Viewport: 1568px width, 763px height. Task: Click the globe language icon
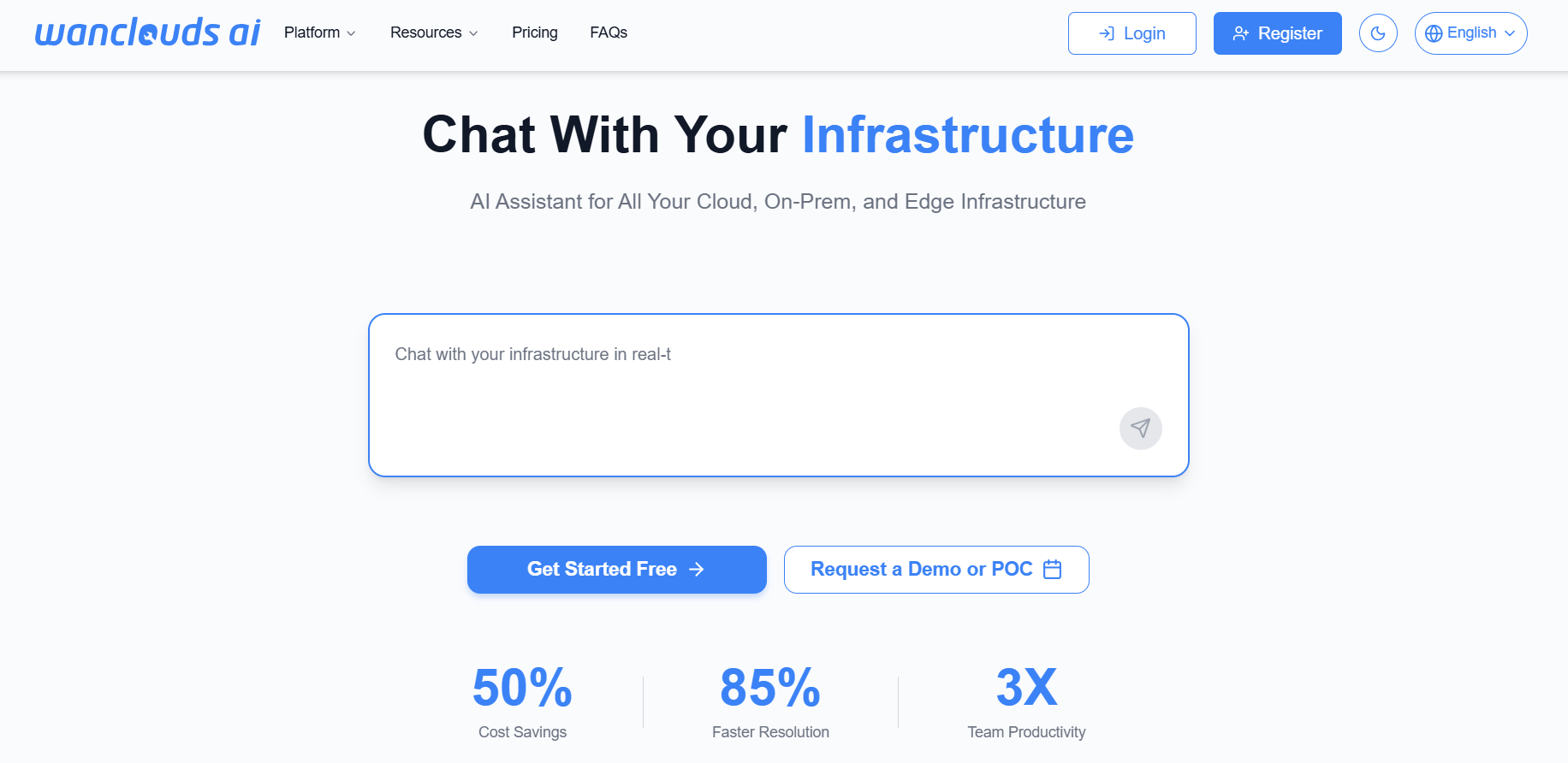1434,33
